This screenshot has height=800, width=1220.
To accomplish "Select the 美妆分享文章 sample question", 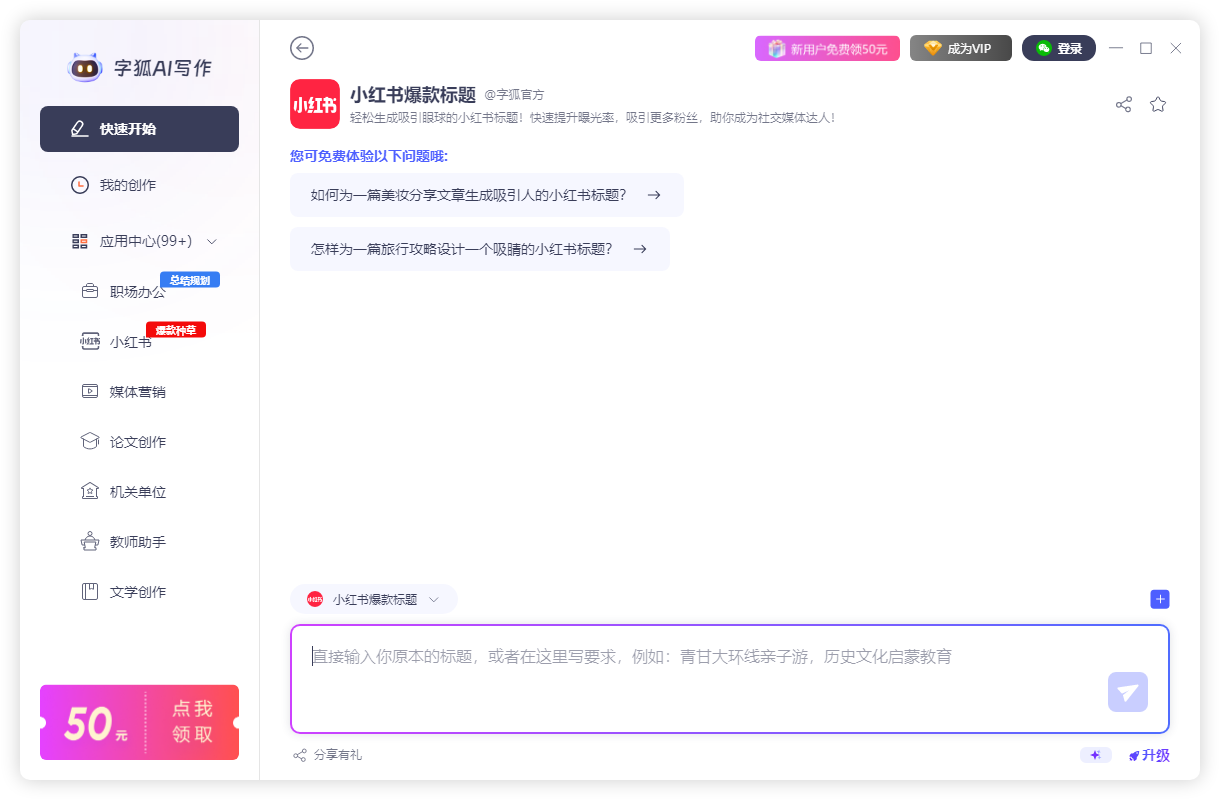I will pos(486,195).
